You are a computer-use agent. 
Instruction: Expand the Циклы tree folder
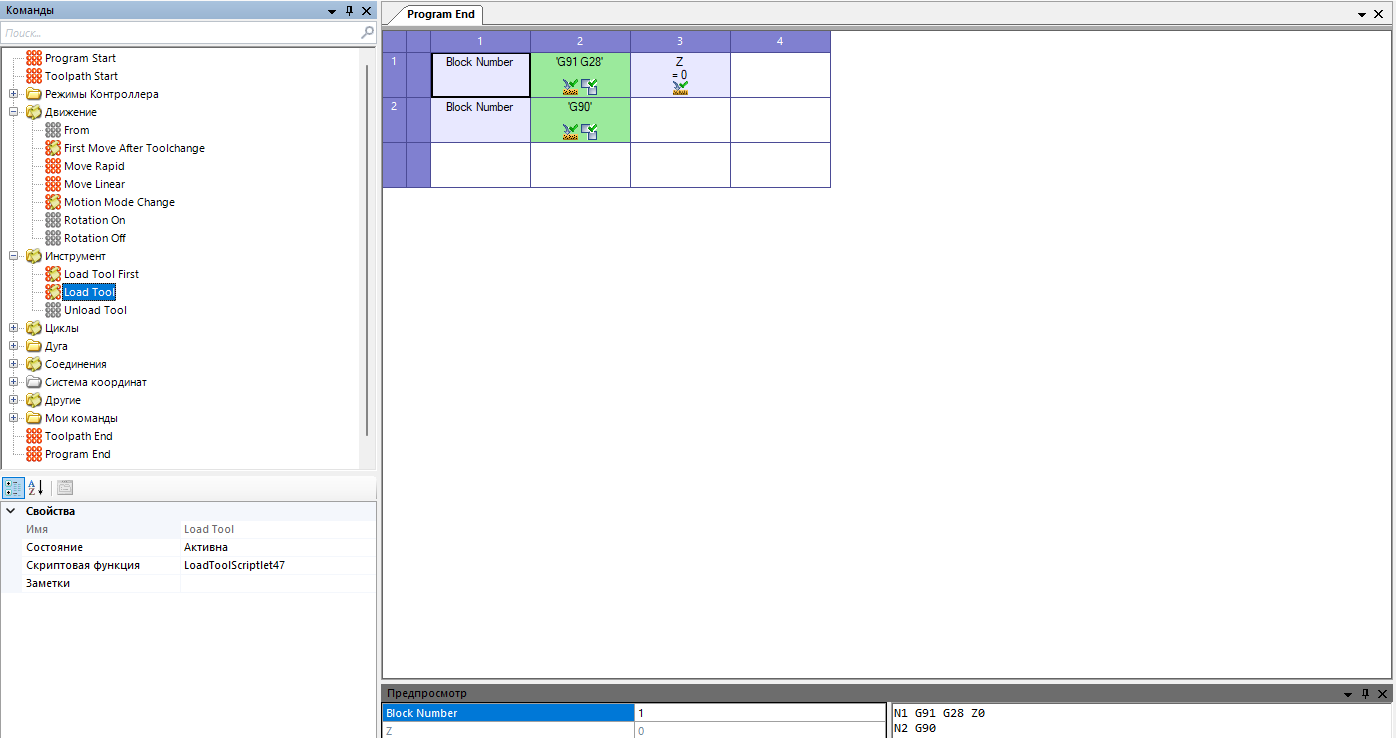tap(14, 328)
